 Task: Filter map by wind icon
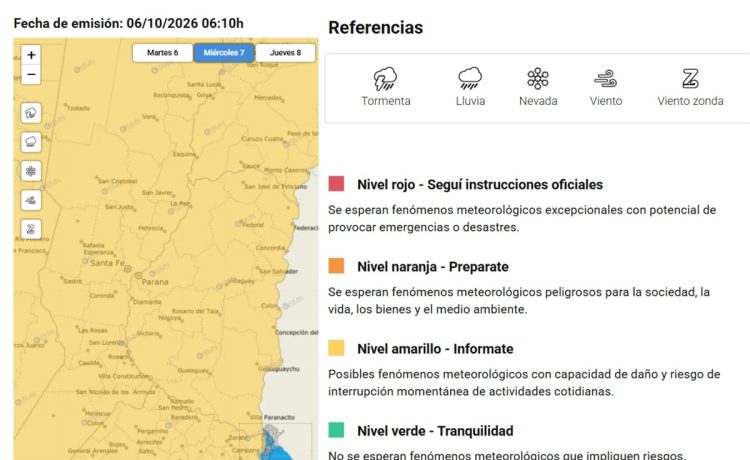click(31, 200)
